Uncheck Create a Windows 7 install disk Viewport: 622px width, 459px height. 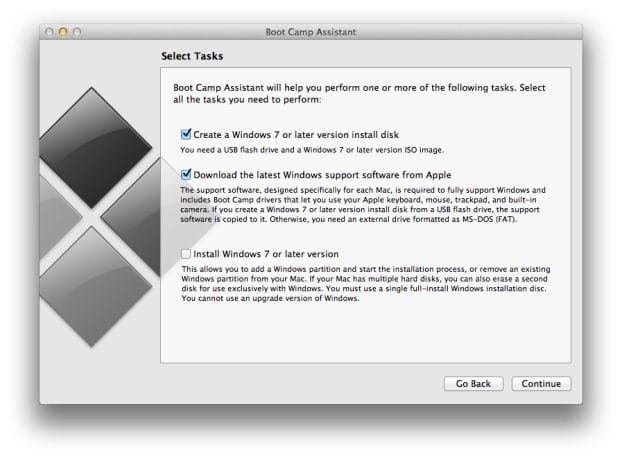[x=186, y=134]
